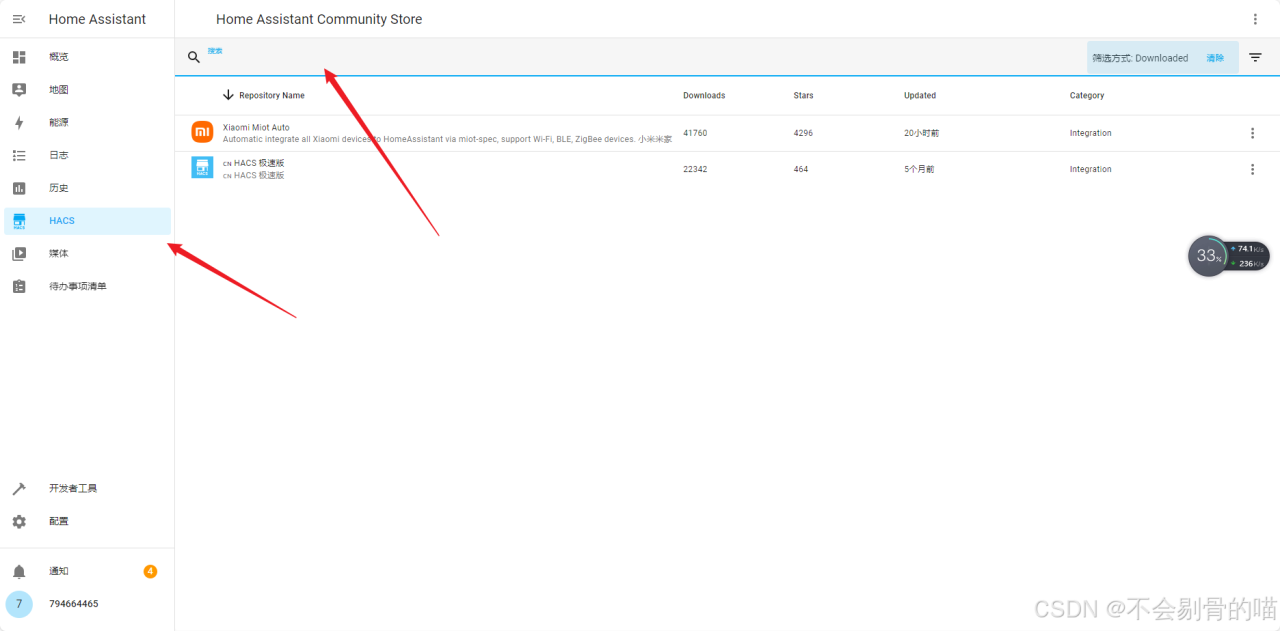
Task: Select the 22342 downloads cell
Action: coord(695,169)
